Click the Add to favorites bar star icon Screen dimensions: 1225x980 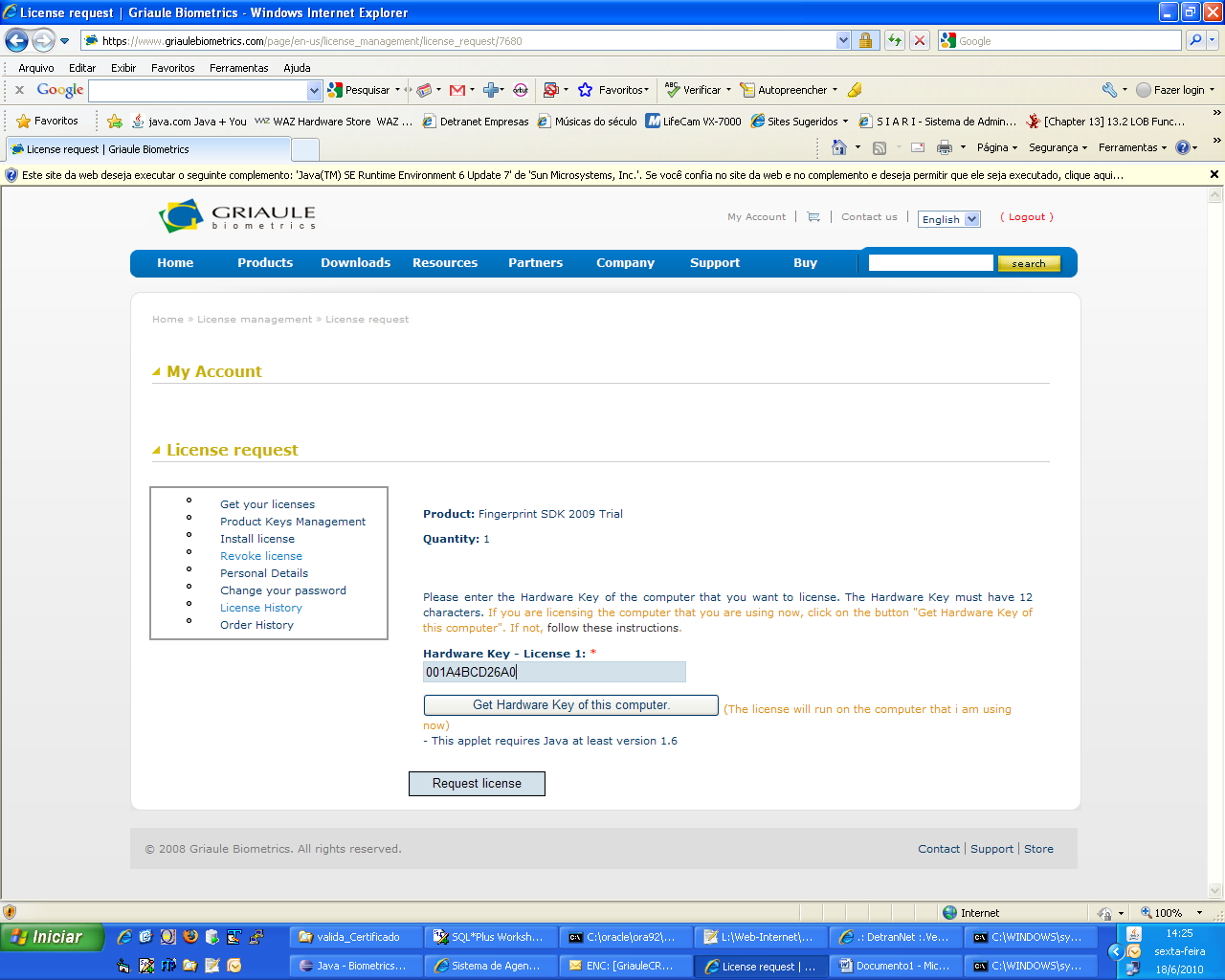(115, 122)
